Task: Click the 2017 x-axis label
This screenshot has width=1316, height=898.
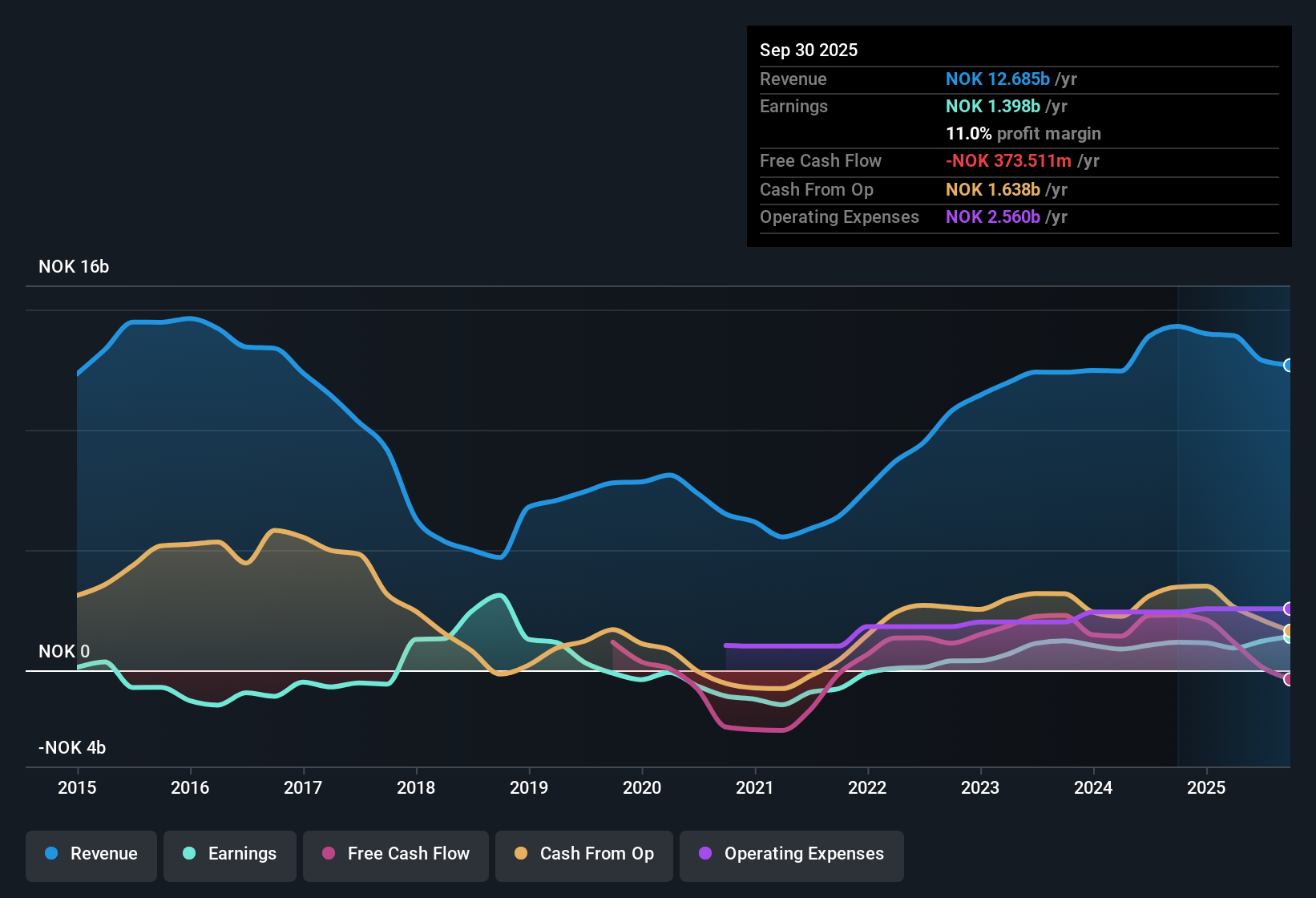Action: [303, 787]
